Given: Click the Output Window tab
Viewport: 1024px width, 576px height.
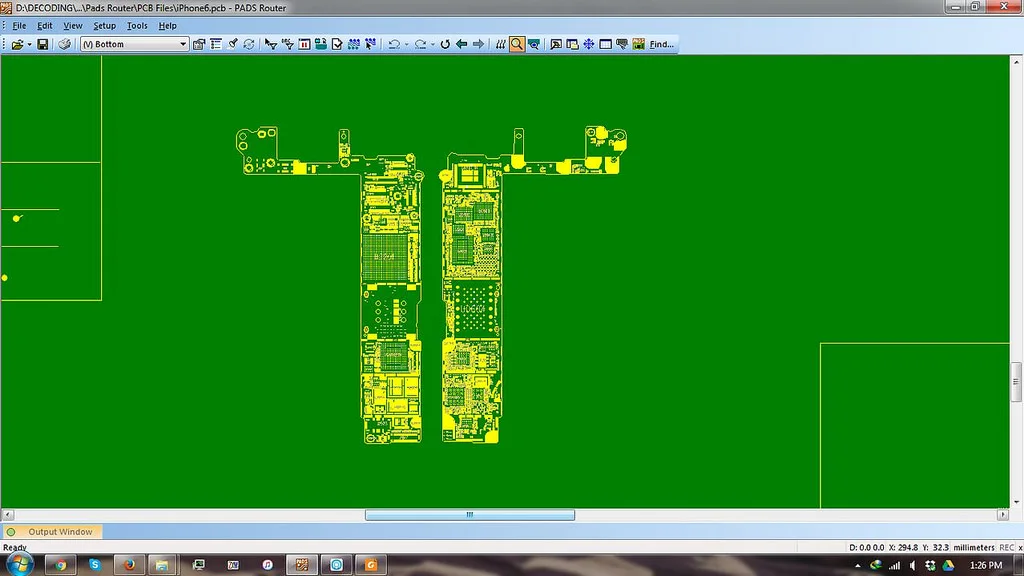Looking at the screenshot, I should [x=52, y=532].
